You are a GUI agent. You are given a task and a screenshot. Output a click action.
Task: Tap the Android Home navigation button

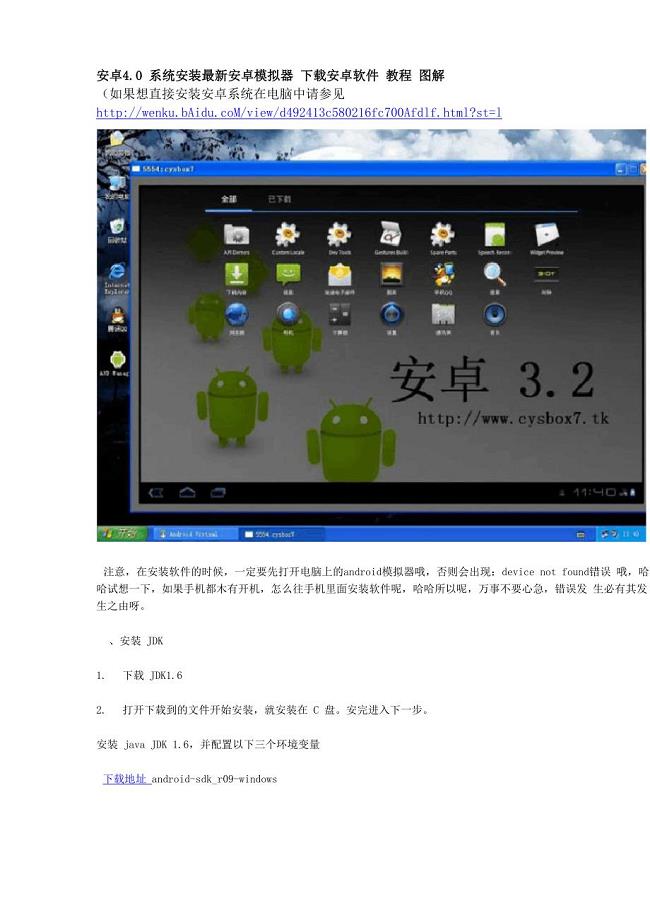point(186,492)
